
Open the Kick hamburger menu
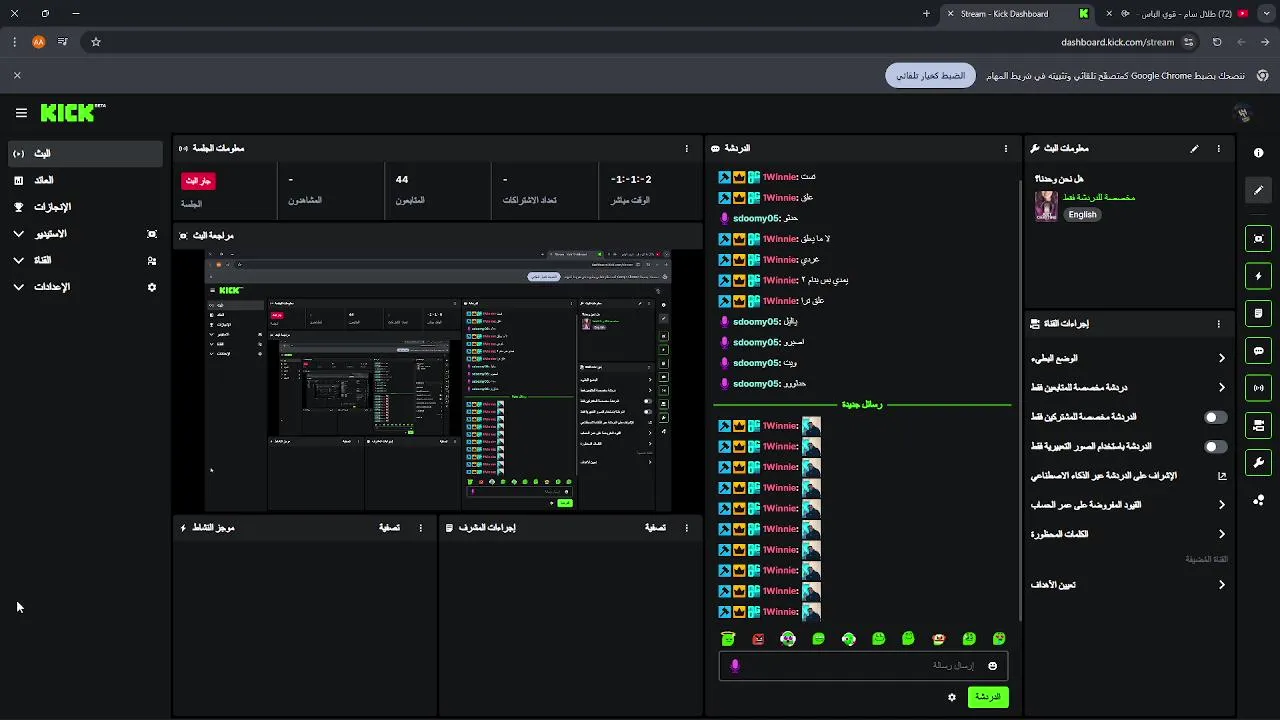pyautogui.click(x=21, y=113)
